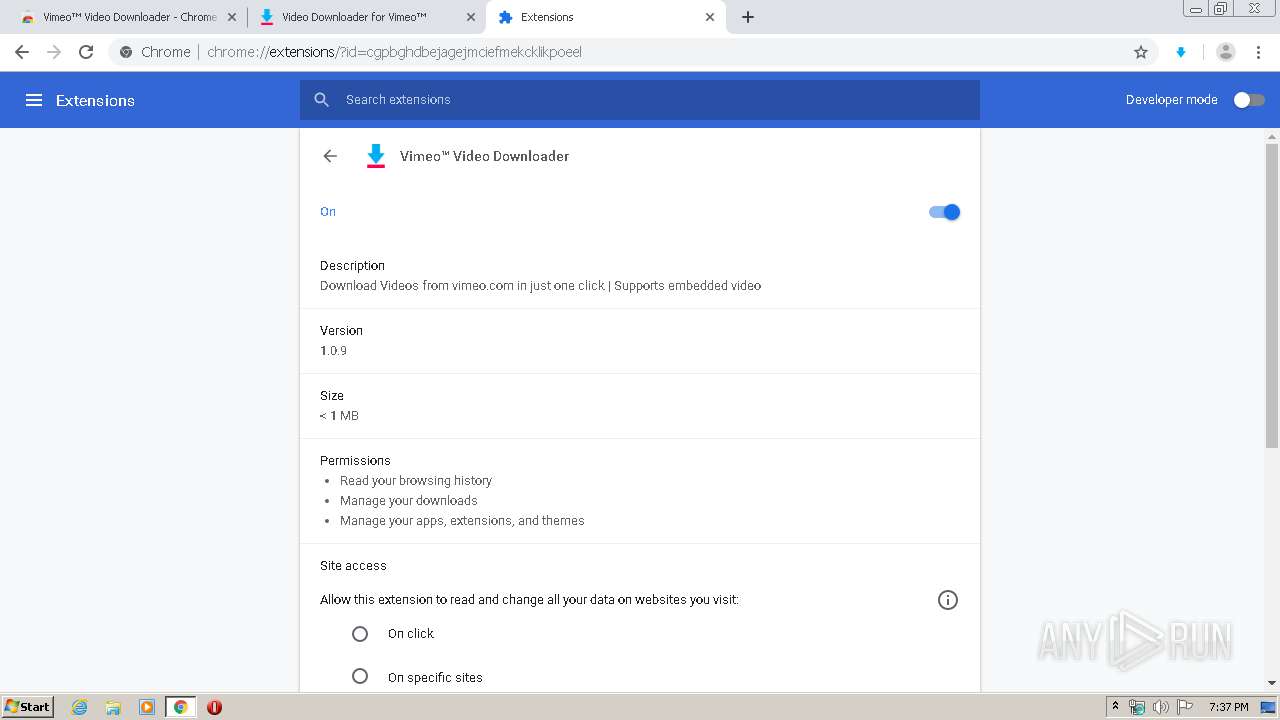Viewport: 1280px width, 720px height.
Task: Navigate back in browser history
Action: pyautogui.click(x=22, y=52)
